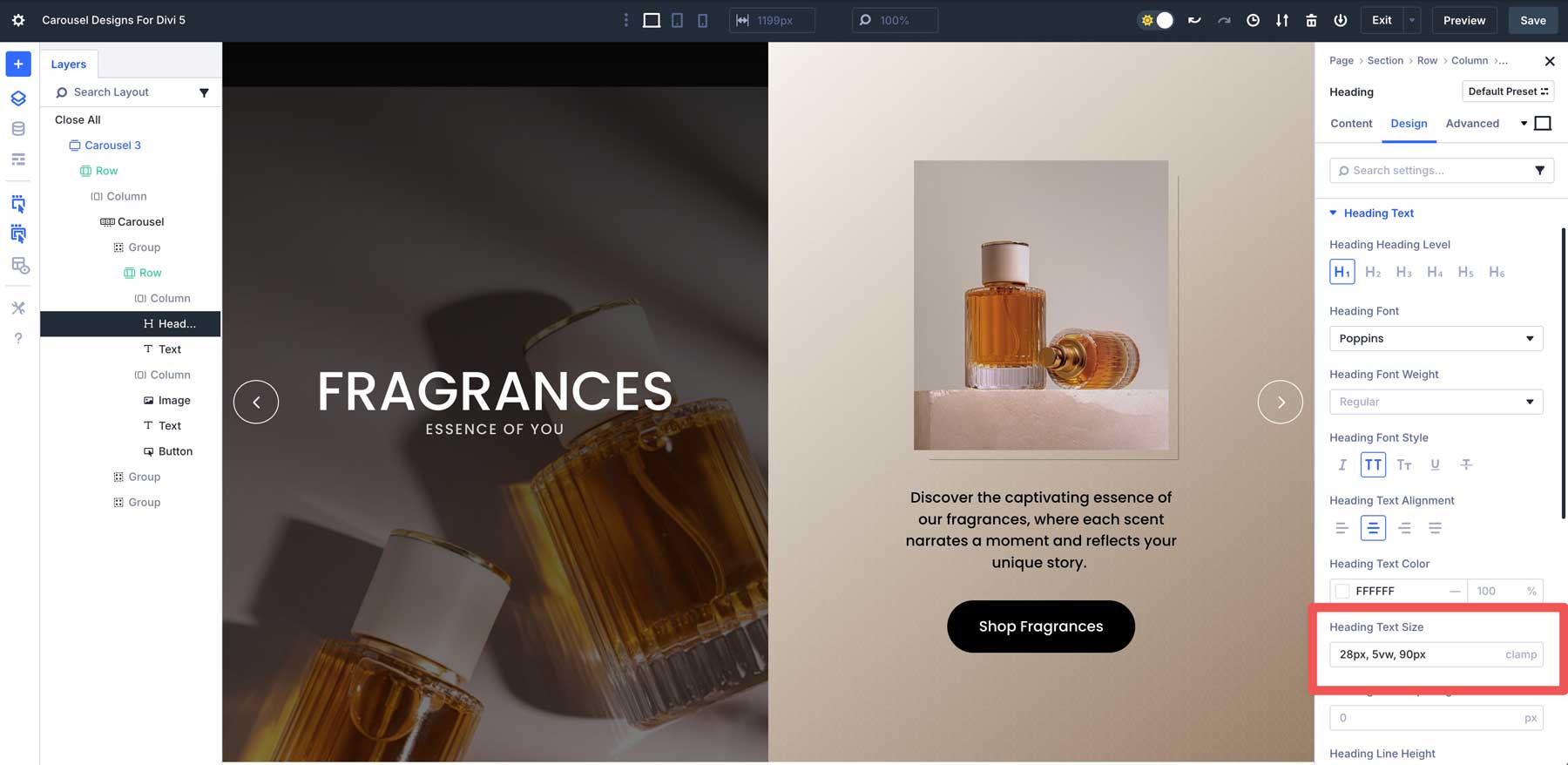Switch to the Content tab
The image size is (1568, 765).
click(1351, 124)
